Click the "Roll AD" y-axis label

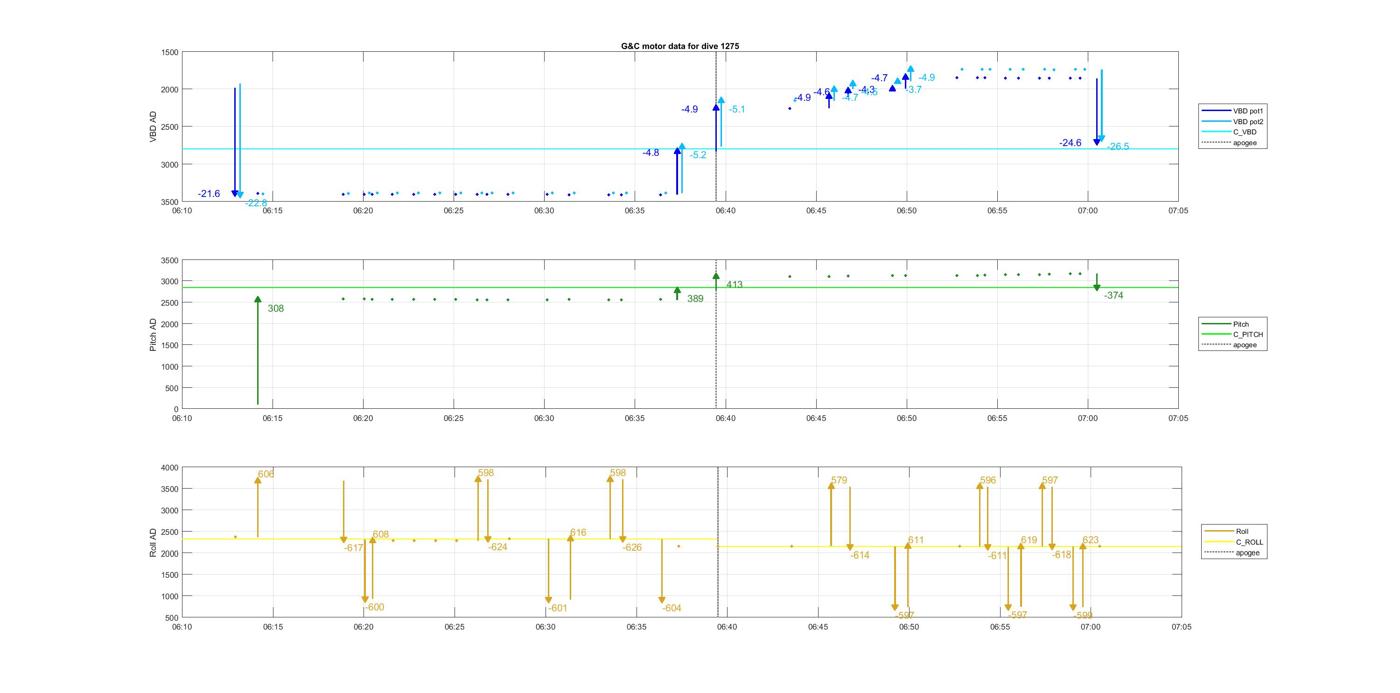point(153,541)
